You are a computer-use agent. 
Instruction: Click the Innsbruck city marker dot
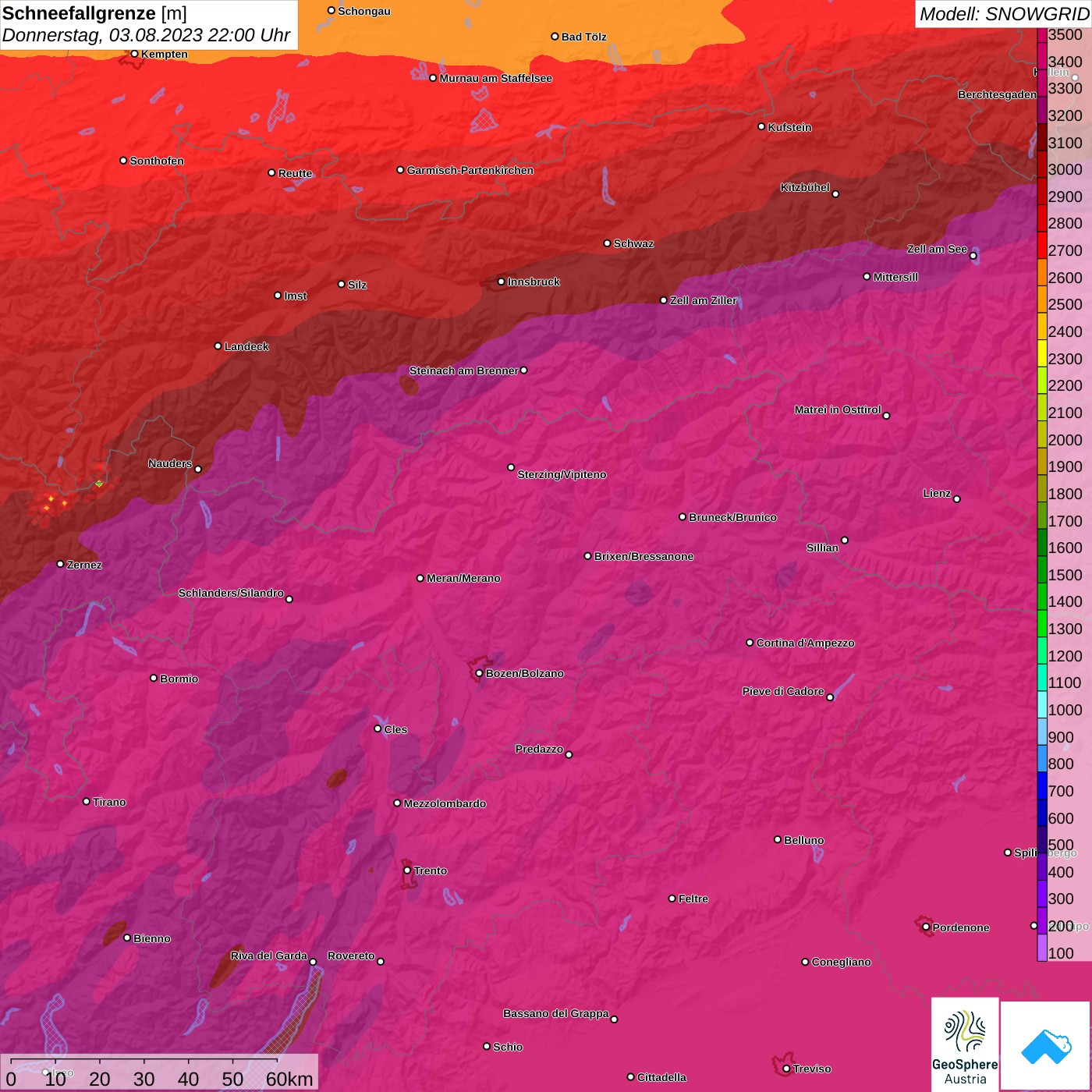tap(502, 282)
